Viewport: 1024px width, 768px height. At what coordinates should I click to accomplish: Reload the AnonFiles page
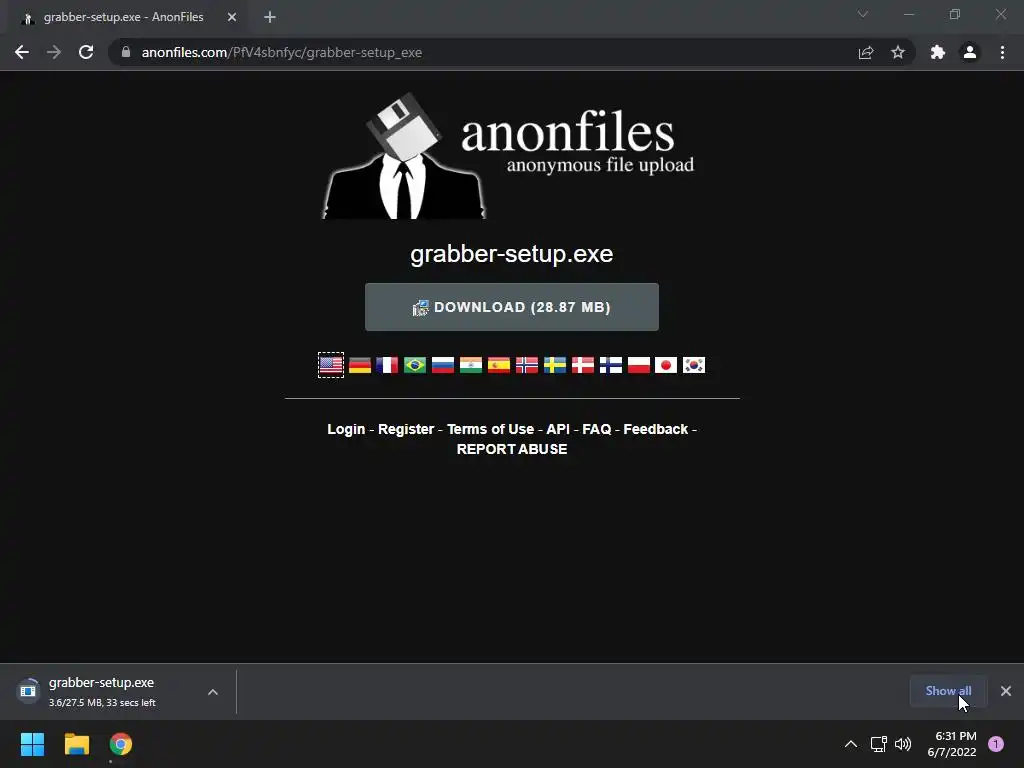[86, 52]
